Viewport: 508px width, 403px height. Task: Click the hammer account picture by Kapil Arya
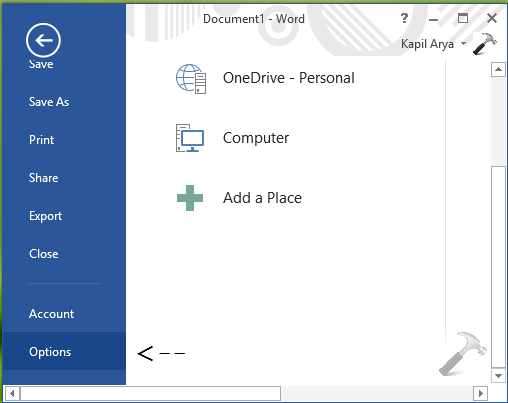485,43
